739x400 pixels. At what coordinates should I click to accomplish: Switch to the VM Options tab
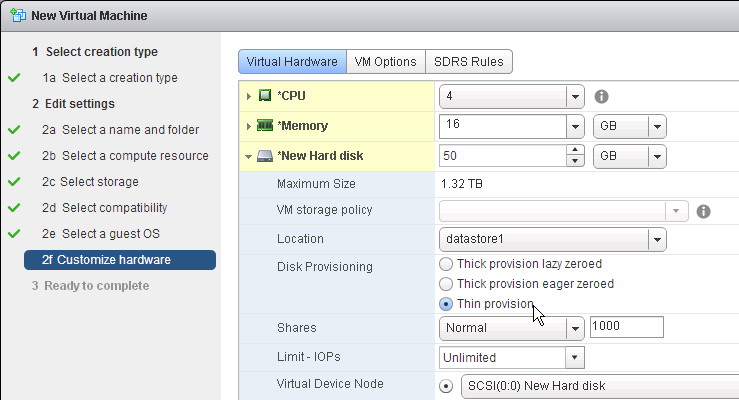pos(385,62)
